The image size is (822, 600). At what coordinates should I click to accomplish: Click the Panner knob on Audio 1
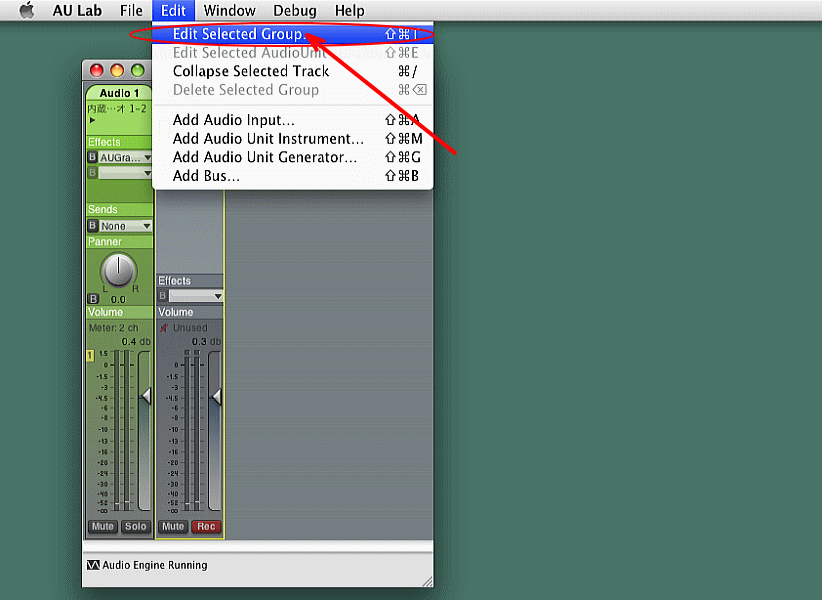[x=119, y=271]
